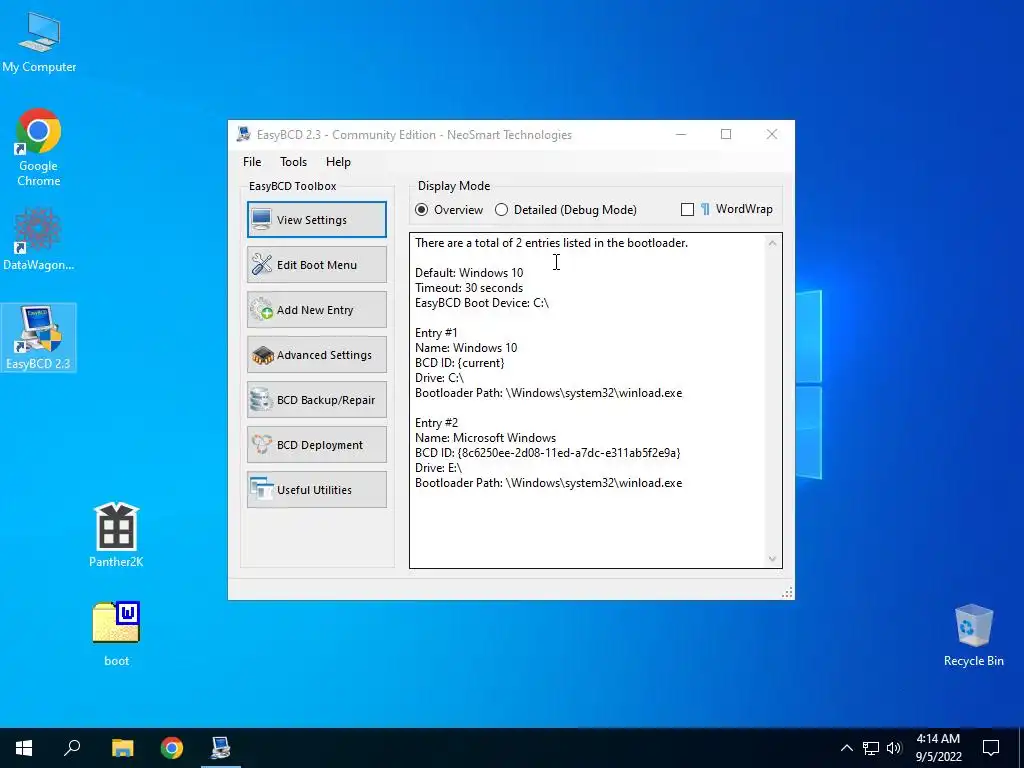
Task: Click Entry #1 Bootloader Path line
Action: pyautogui.click(x=549, y=393)
